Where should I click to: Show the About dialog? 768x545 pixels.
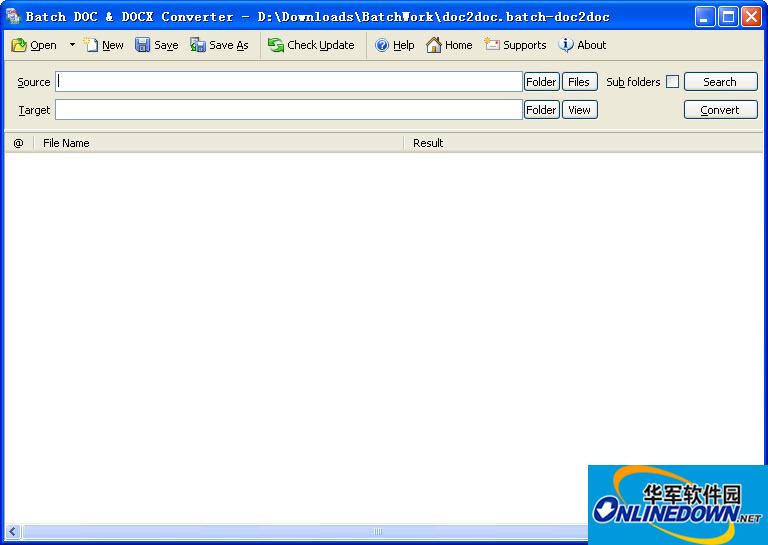[x=582, y=45]
